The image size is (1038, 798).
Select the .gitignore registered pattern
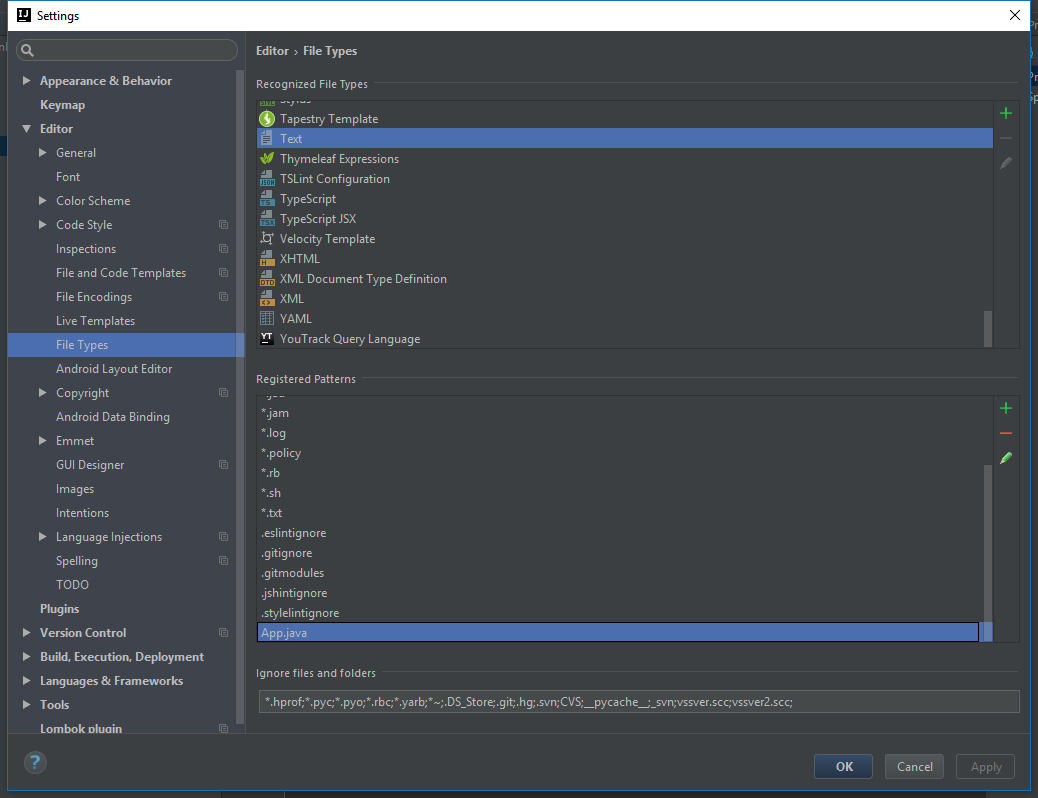tap(624, 553)
